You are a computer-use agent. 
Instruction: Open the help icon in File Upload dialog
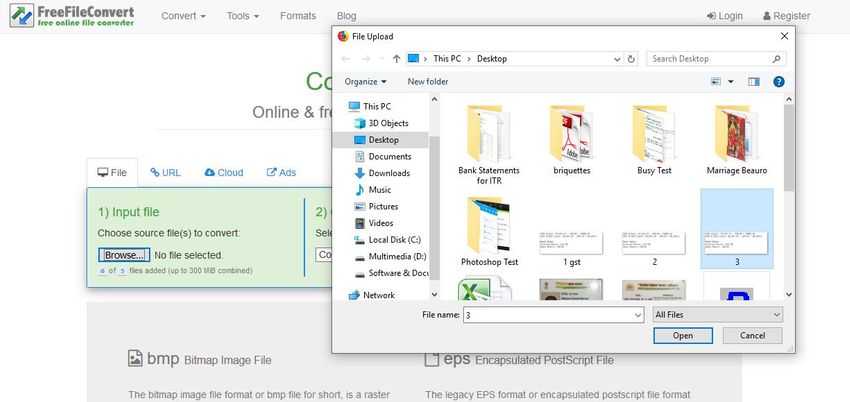tap(778, 81)
